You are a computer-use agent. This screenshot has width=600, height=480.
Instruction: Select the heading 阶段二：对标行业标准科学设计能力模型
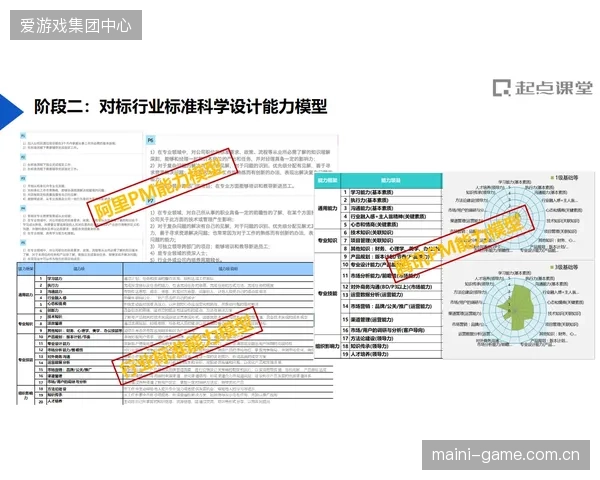[x=181, y=107]
